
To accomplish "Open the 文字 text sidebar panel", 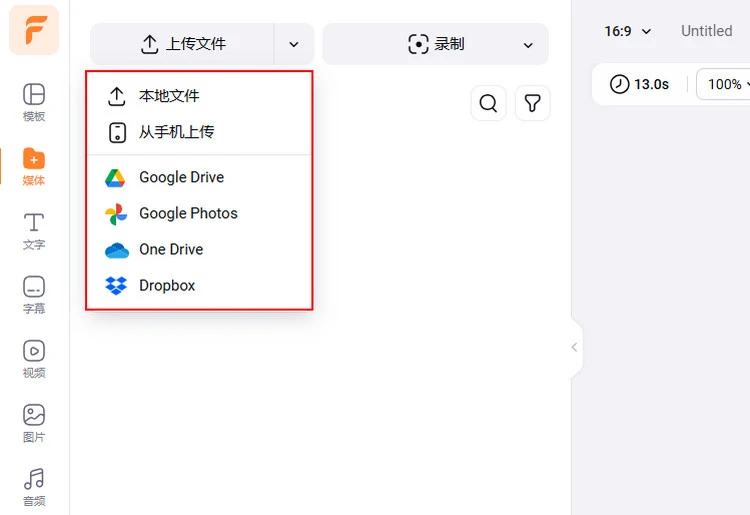I will pos(34,231).
